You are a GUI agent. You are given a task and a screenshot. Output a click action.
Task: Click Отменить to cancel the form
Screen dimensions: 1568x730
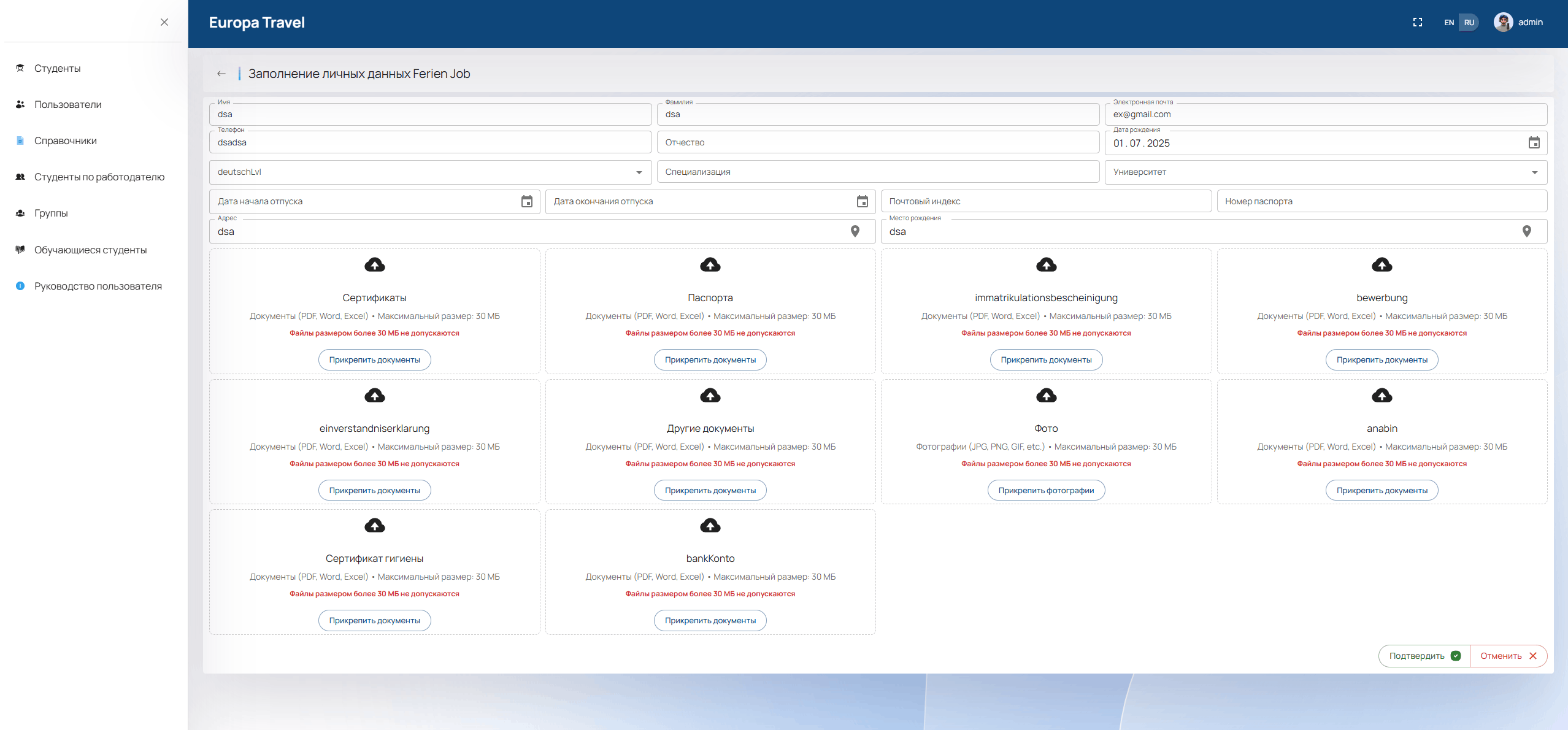tap(1508, 656)
